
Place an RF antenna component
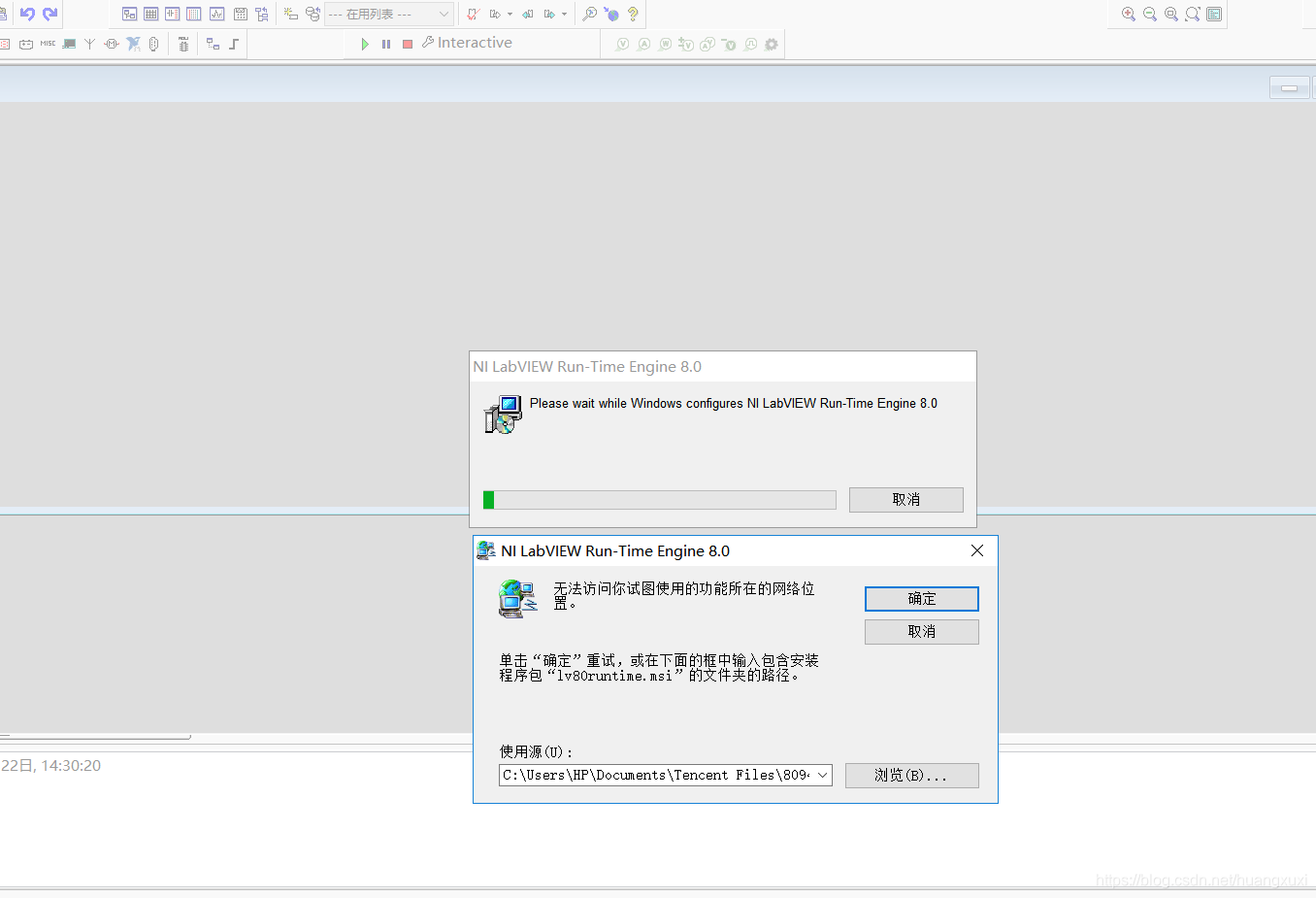[89, 44]
